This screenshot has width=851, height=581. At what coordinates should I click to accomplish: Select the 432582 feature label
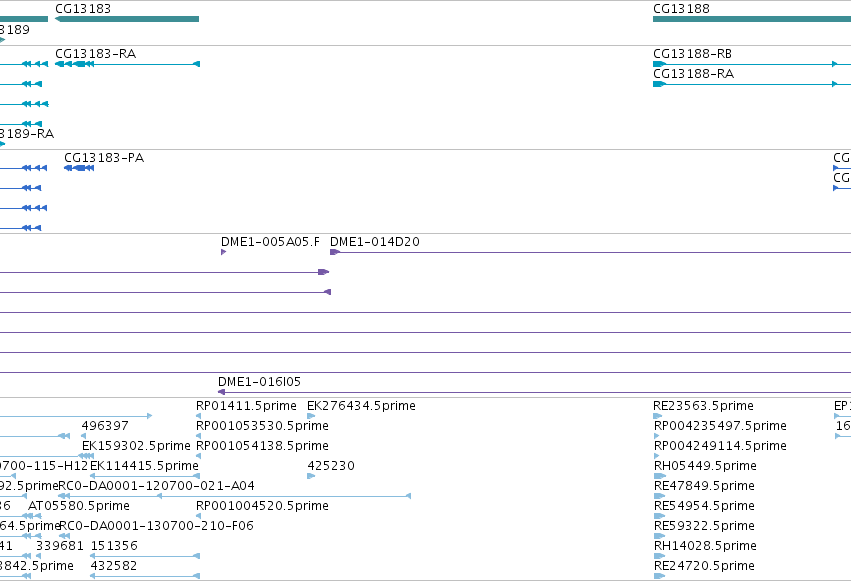[x=114, y=566]
